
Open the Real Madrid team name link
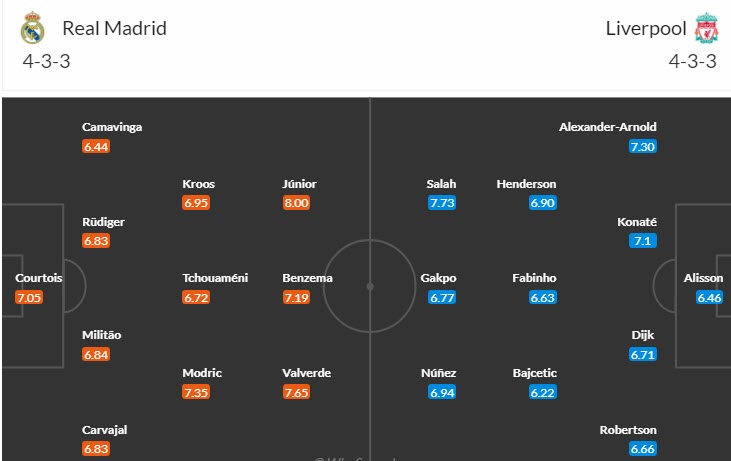tap(114, 28)
